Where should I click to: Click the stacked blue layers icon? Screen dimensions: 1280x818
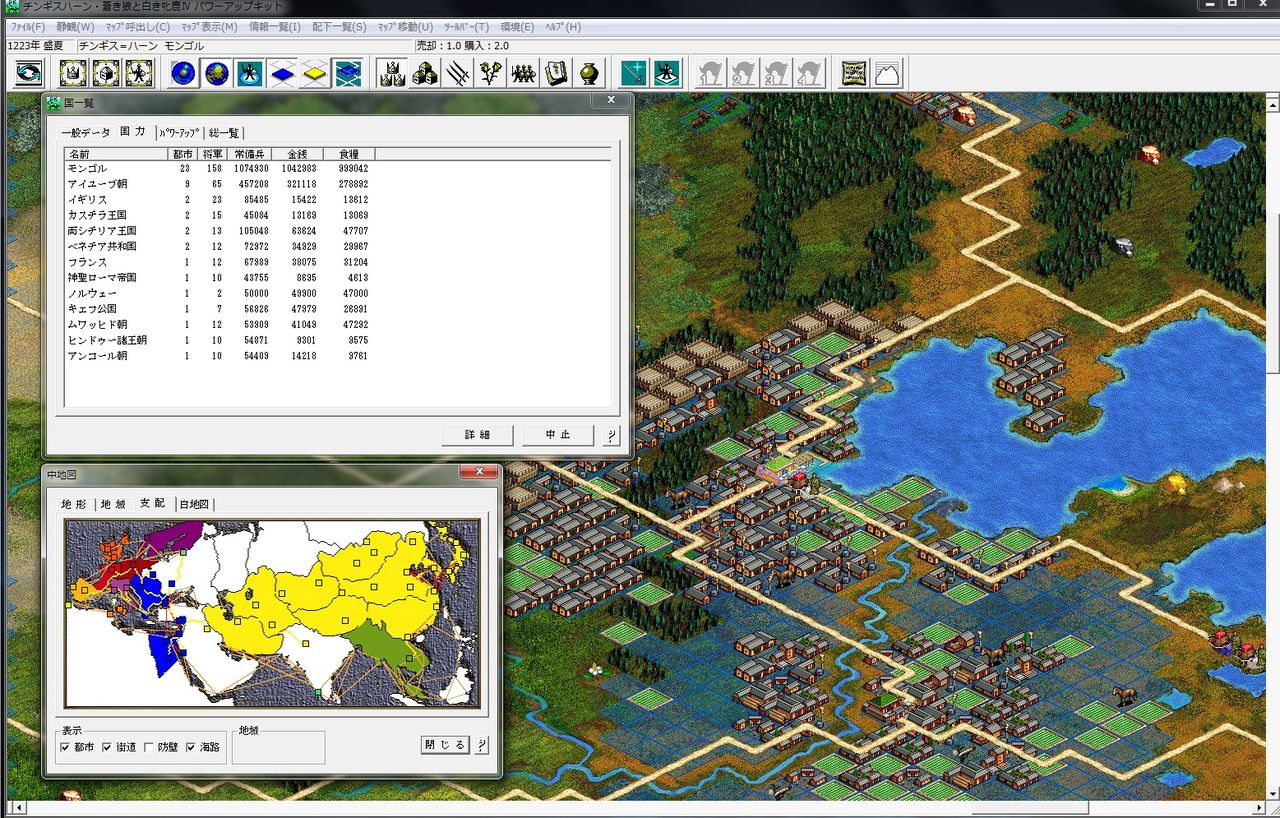coord(348,73)
